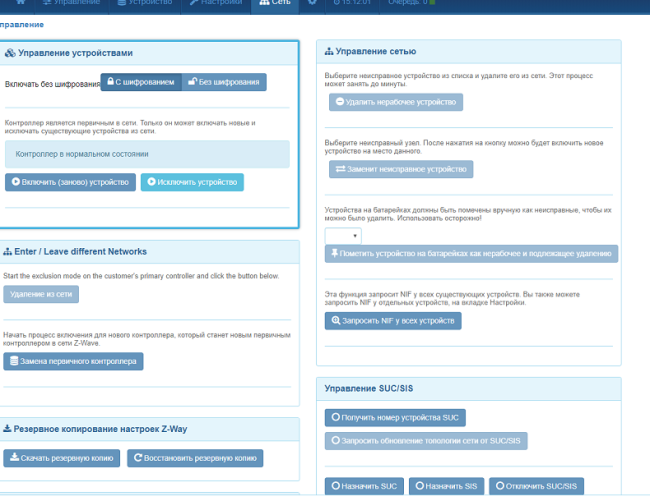Enable the 'С шифрованием' lock option
The image size is (650, 501).
(141, 83)
